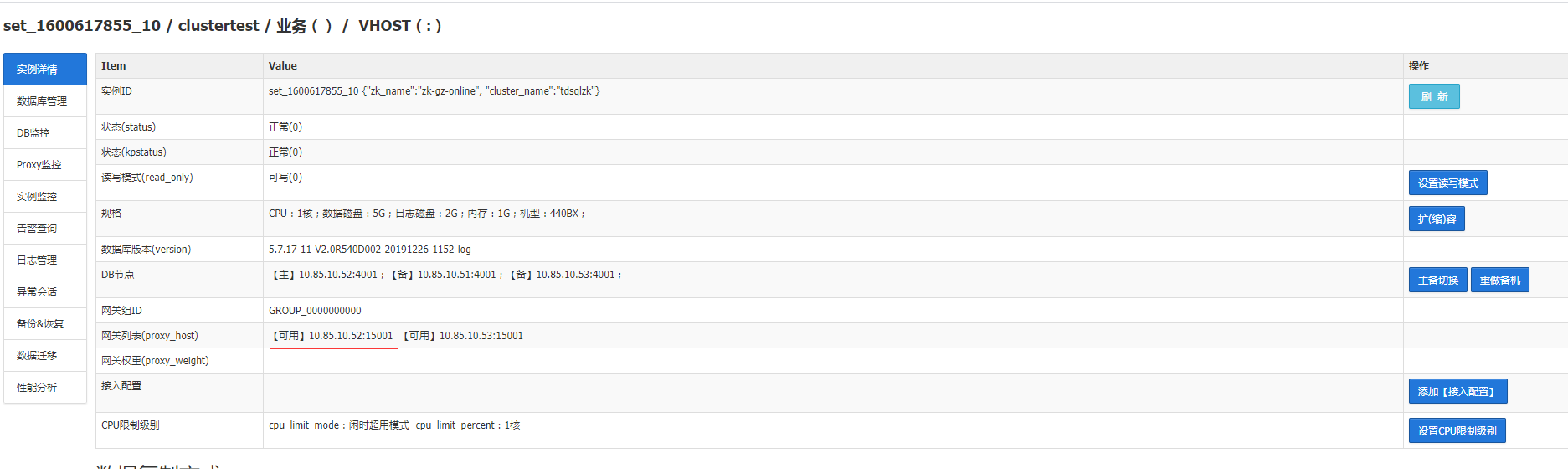This screenshot has height=469, width=1568.
Task: Switch to the 日志管理 tab
Action: (45, 260)
